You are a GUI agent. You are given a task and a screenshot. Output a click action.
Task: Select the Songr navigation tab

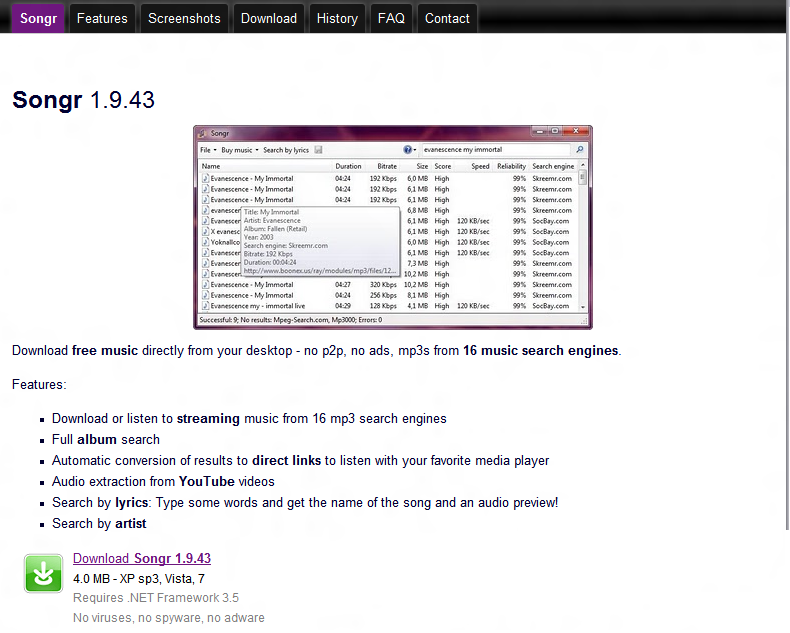point(38,19)
